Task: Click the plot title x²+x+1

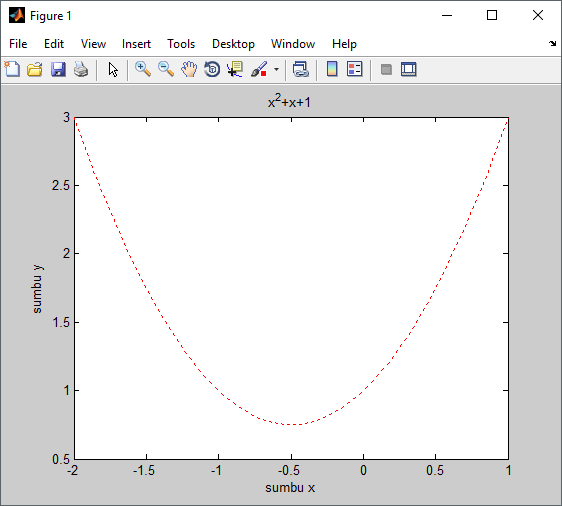Action: (x=289, y=101)
